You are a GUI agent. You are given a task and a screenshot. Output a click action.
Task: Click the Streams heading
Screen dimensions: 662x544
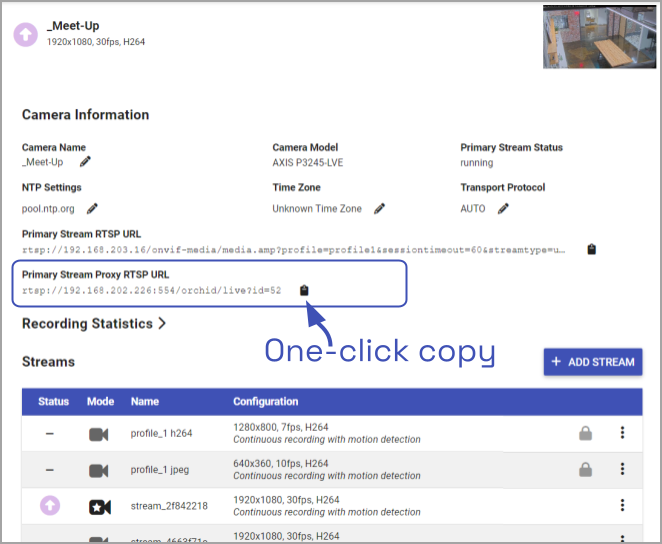[48, 362]
